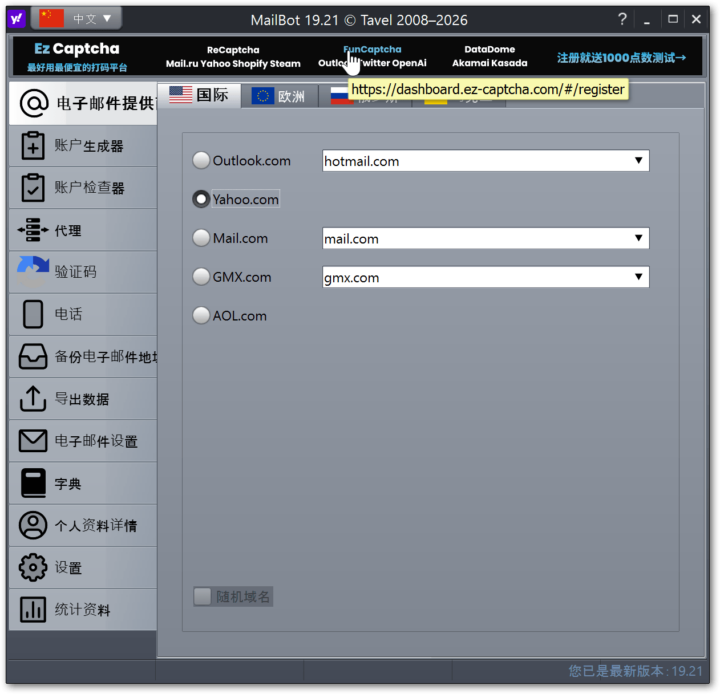Open the 统计资料 bar chart icon
Screen dimensions: 720x694
33,609
